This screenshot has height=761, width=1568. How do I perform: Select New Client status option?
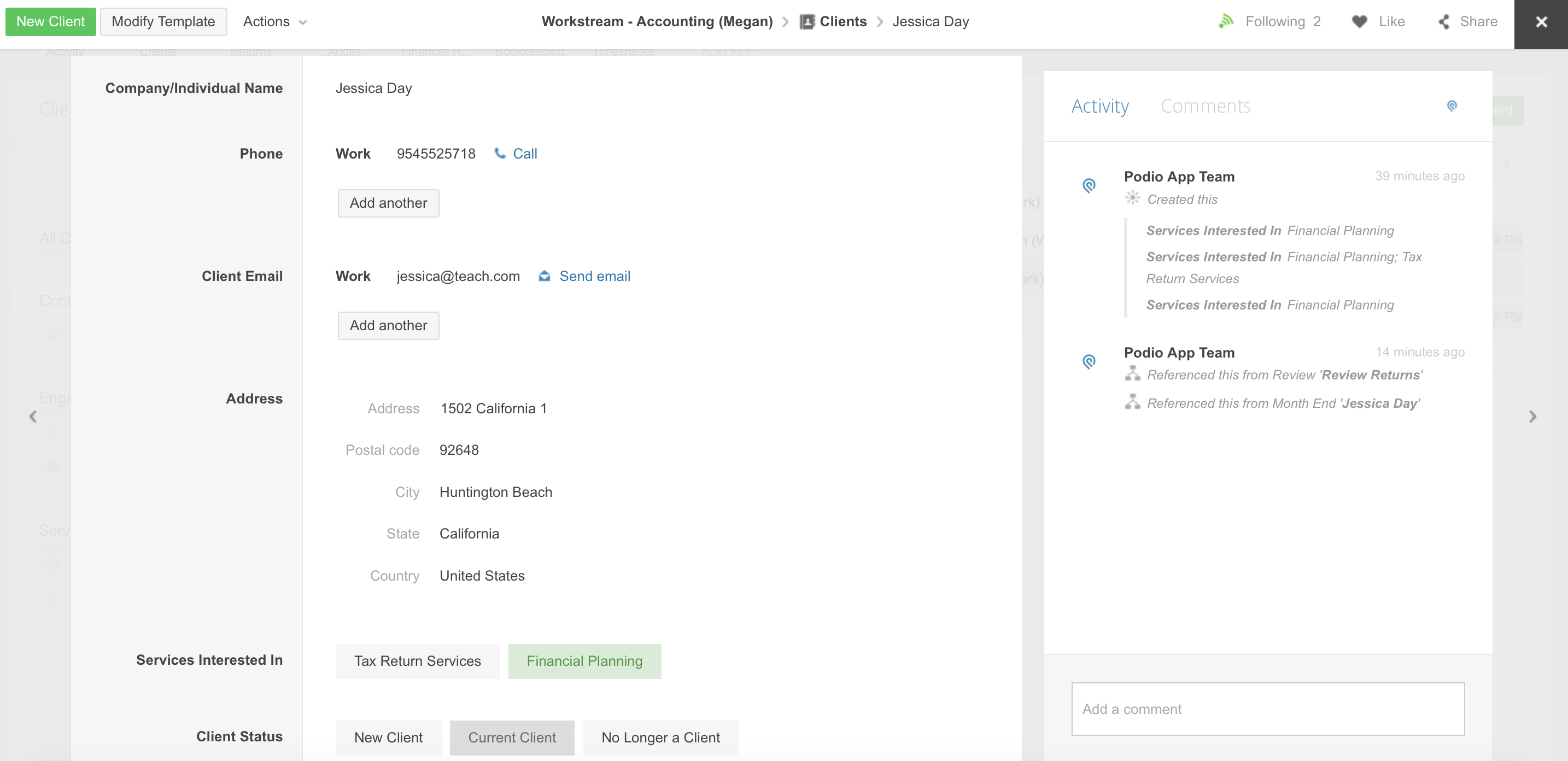[388, 737]
